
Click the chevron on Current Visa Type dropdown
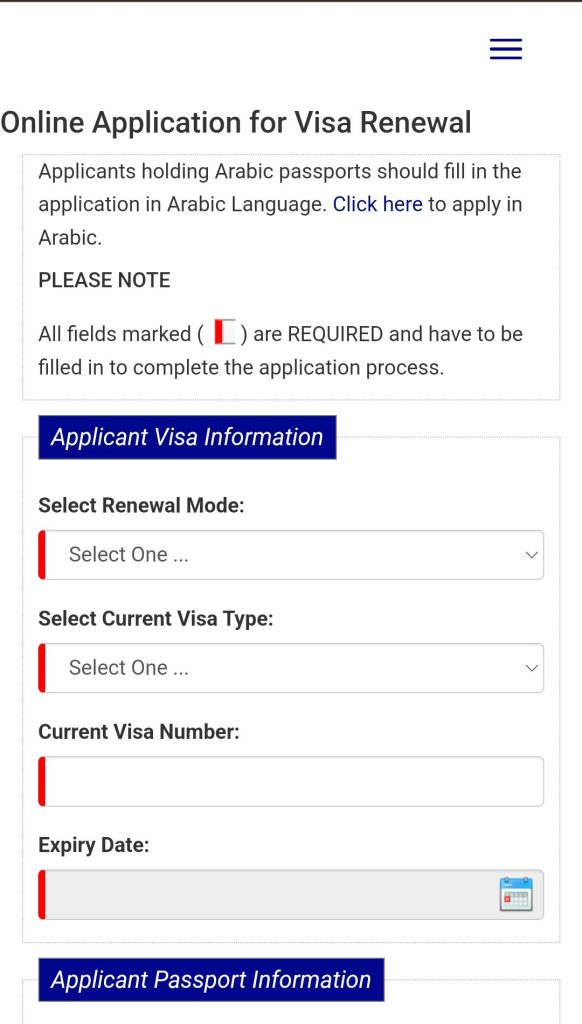tap(531, 667)
